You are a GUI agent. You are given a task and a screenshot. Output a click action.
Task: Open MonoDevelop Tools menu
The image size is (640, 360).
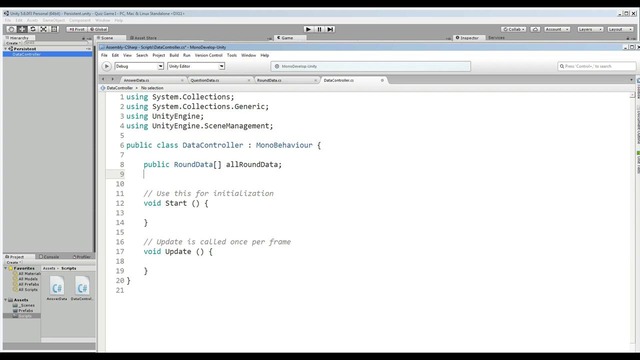coord(232,55)
